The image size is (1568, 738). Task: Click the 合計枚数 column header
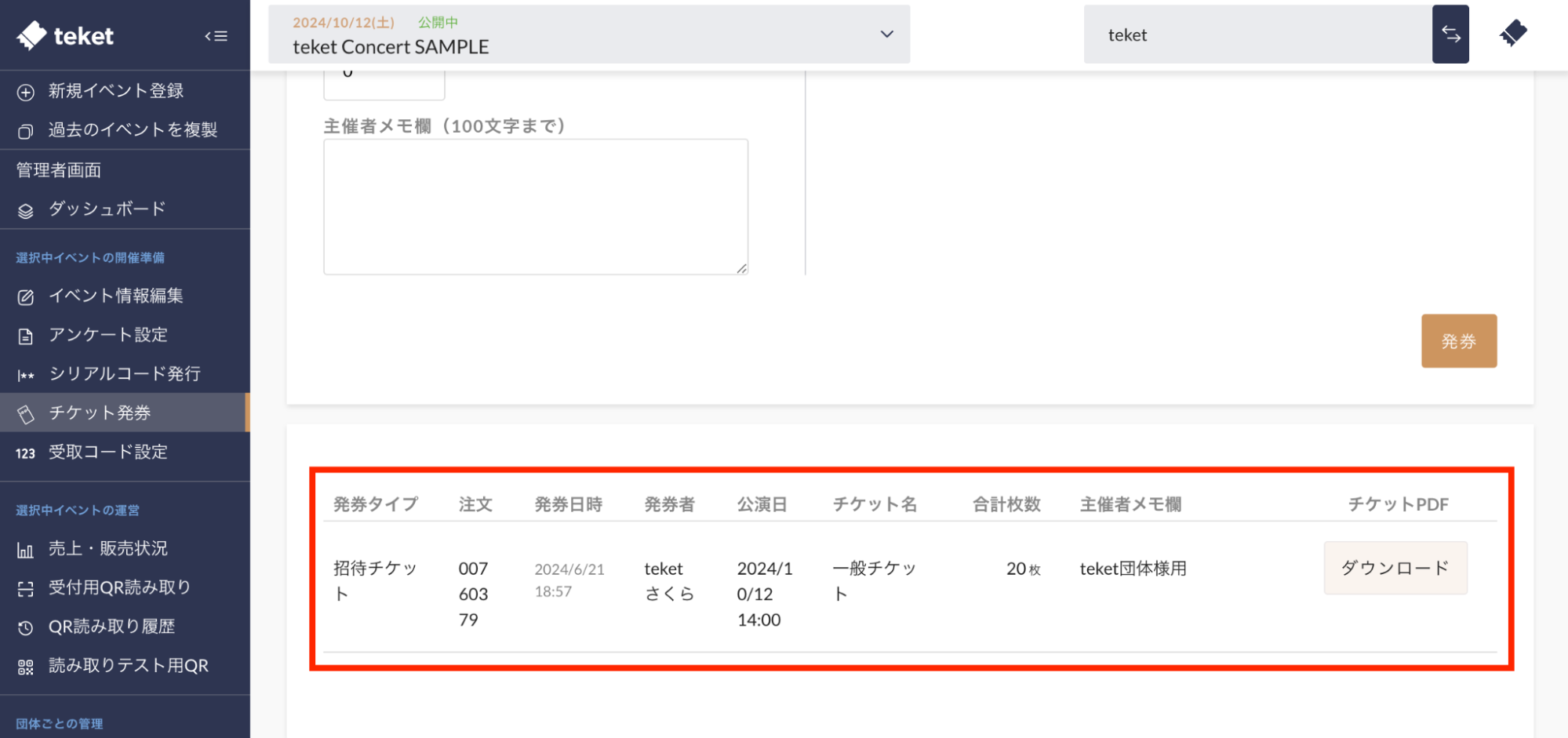click(x=1006, y=504)
